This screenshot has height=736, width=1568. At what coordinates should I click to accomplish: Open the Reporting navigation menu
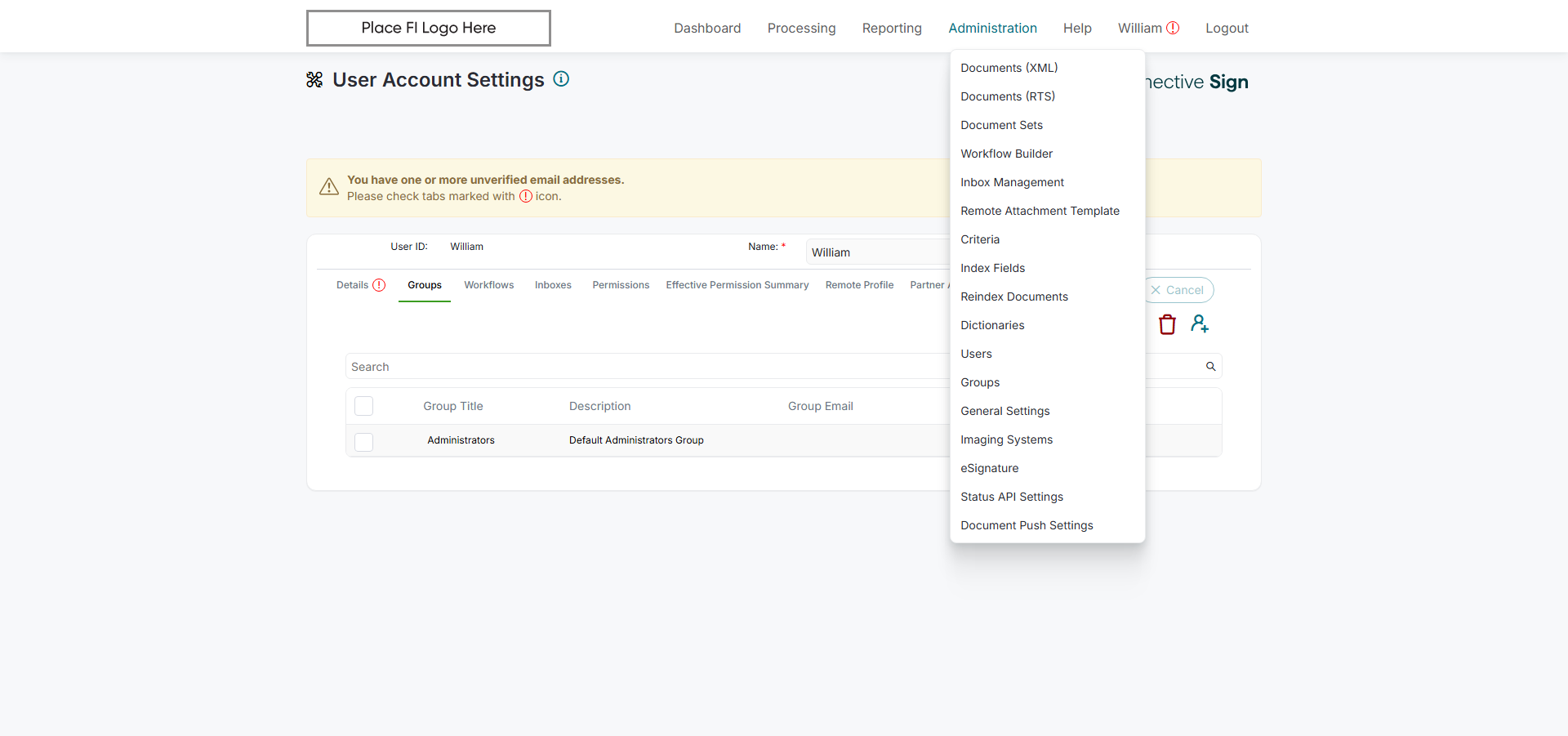coord(892,28)
